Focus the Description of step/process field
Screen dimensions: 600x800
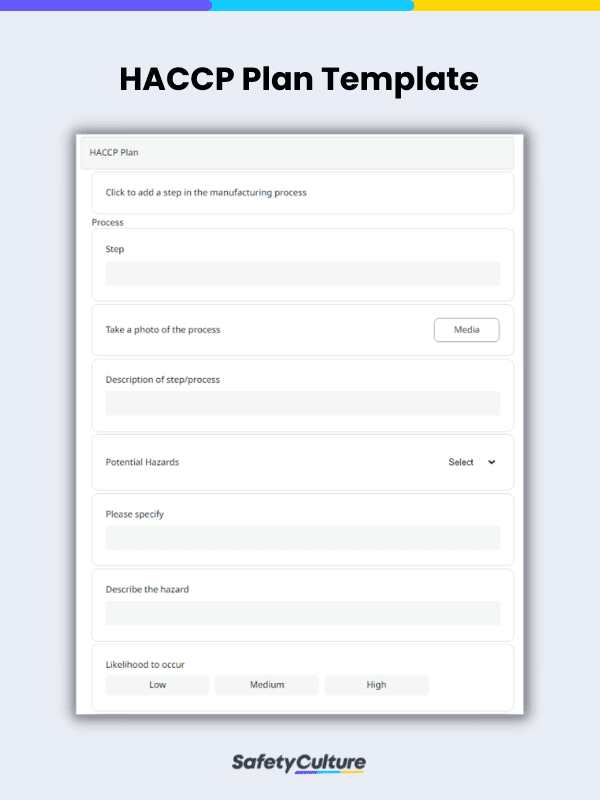click(303, 403)
